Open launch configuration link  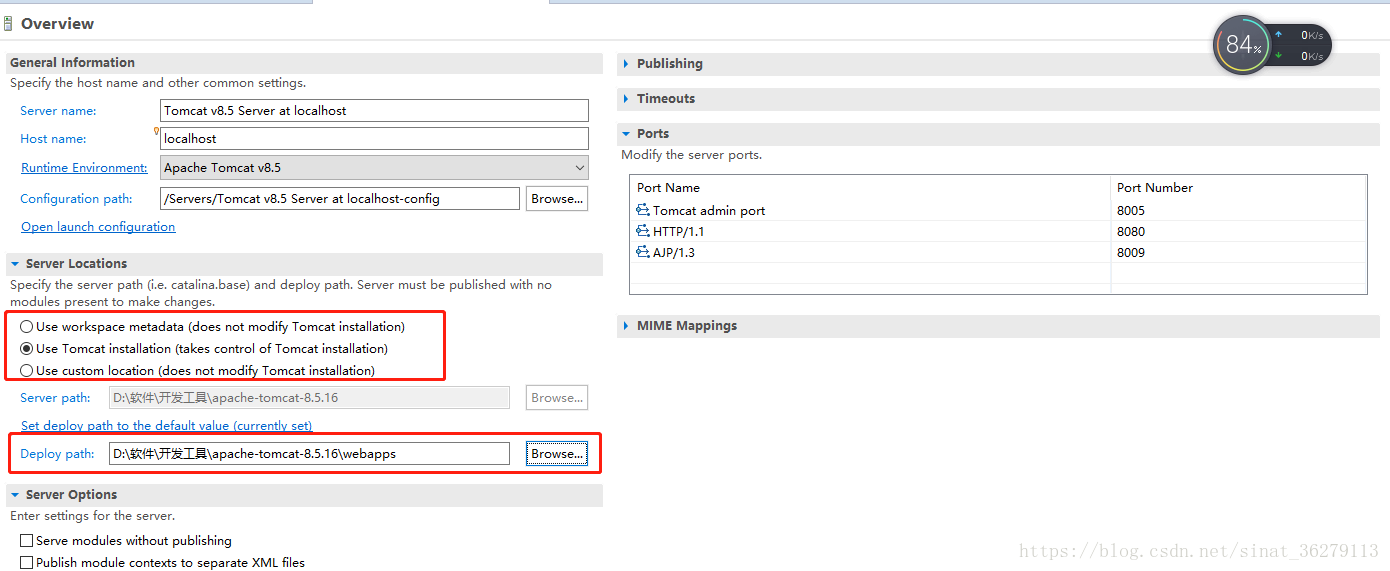point(98,227)
